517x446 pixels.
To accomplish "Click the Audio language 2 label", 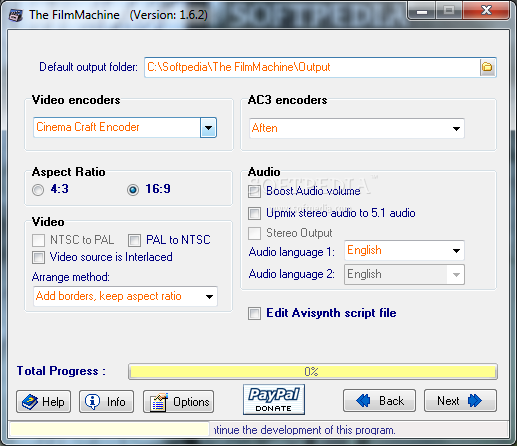I will point(292,274).
